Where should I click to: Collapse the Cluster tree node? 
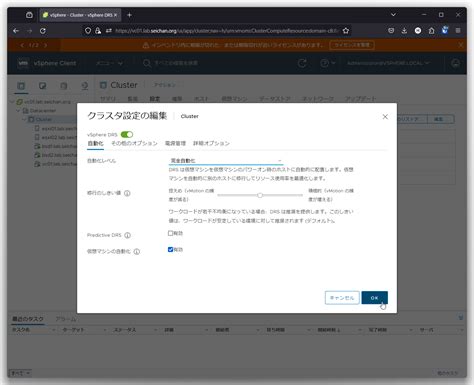click(24, 119)
